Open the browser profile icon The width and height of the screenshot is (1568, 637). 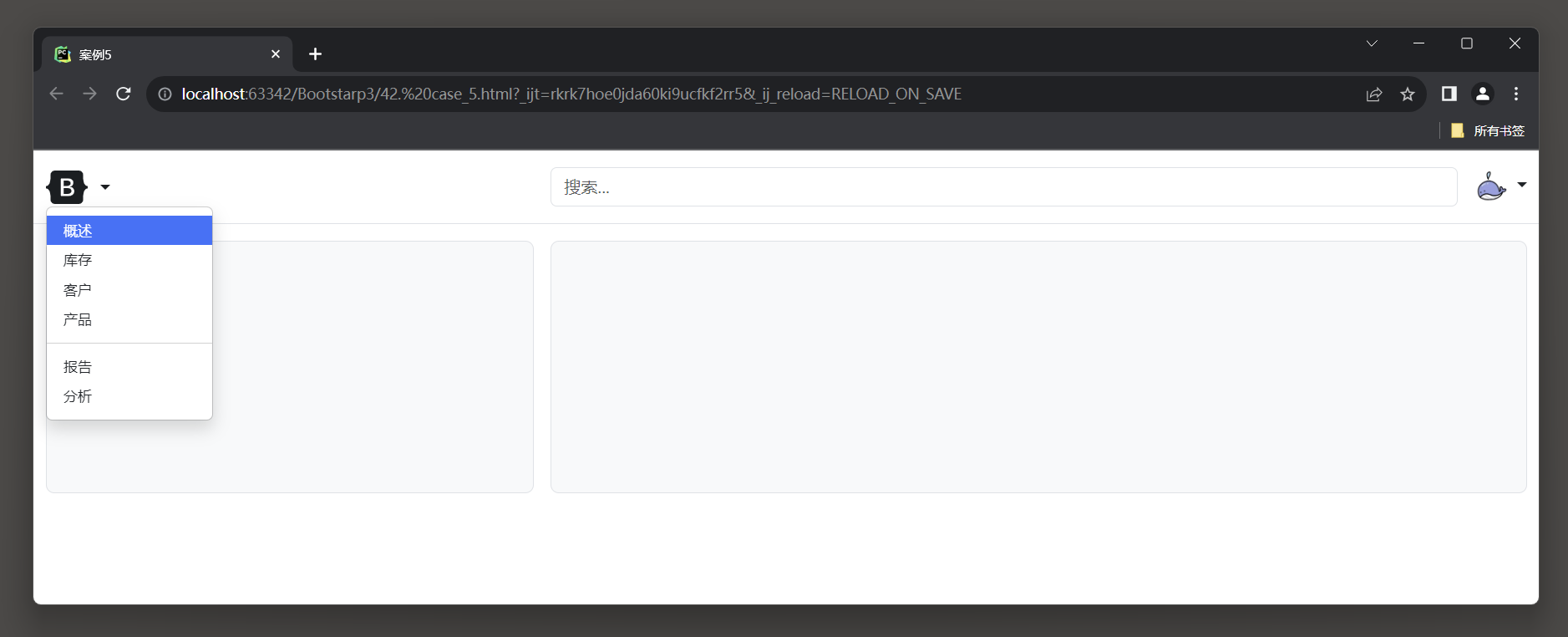pyautogui.click(x=1483, y=94)
